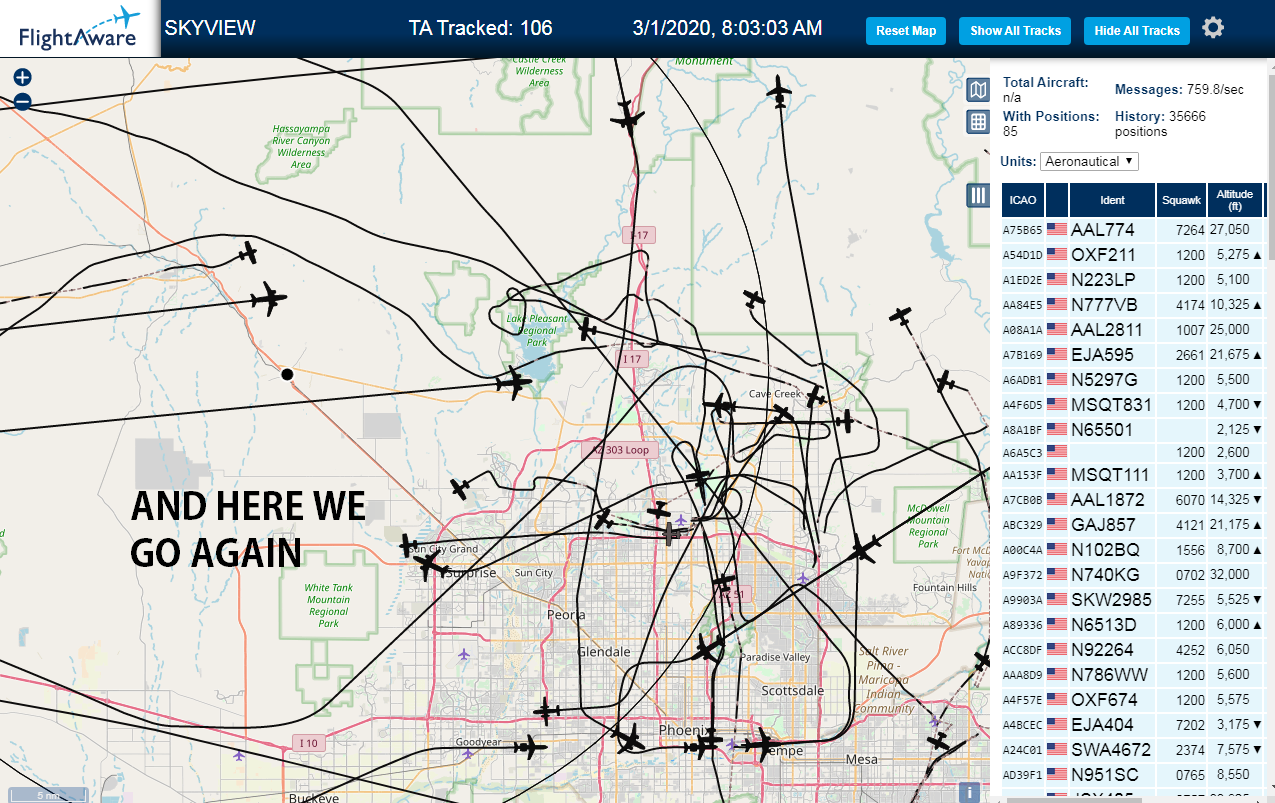Select the AAL774 flight row

[1132, 230]
